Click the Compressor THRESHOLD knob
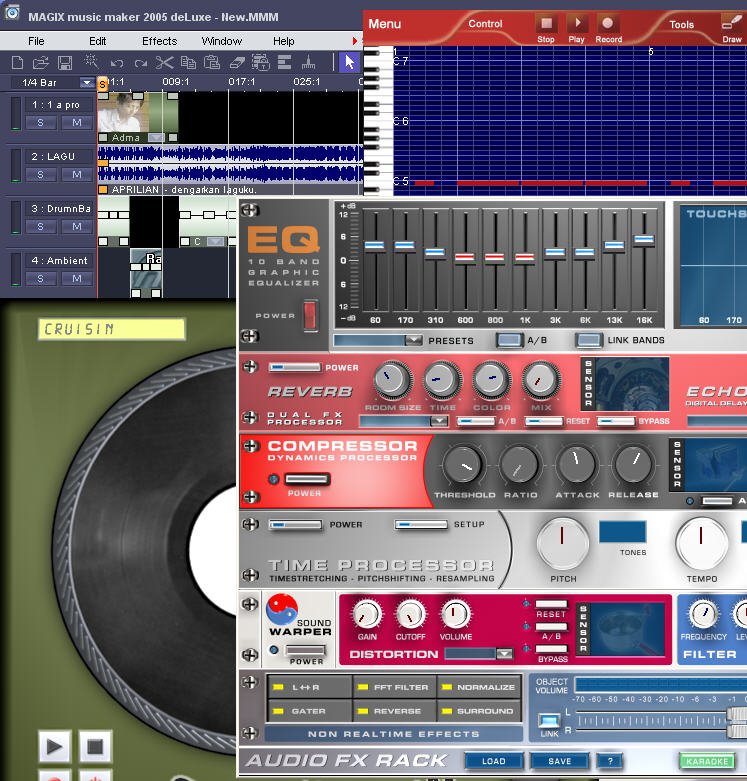This screenshot has height=781, width=747. coord(464,465)
